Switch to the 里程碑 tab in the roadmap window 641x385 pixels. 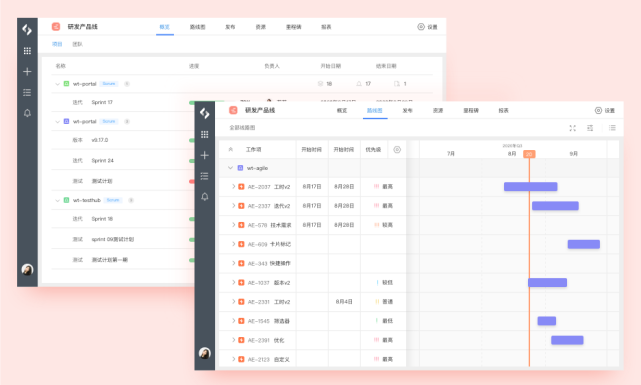coord(471,110)
